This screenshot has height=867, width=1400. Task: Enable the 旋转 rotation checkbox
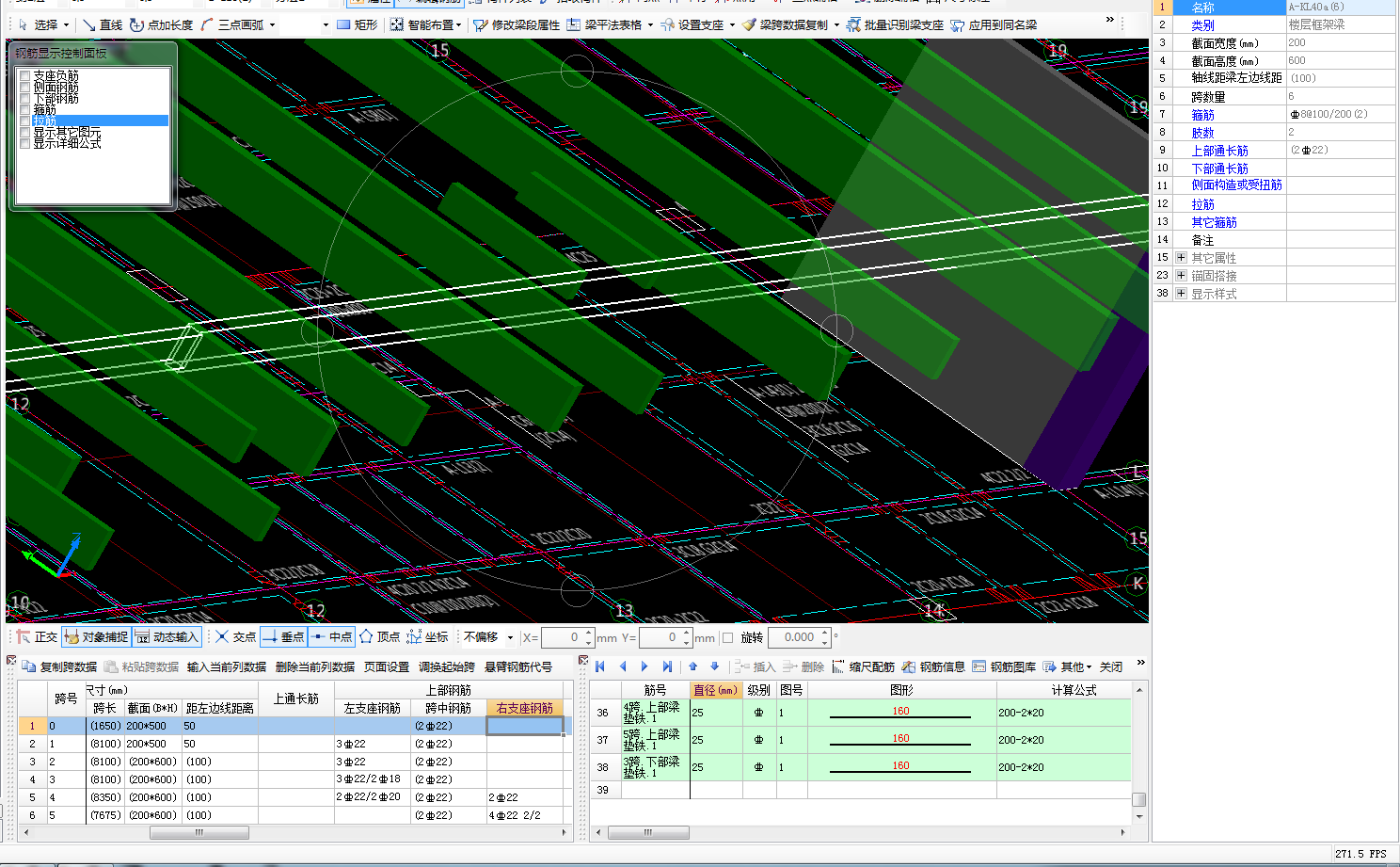point(727,637)
